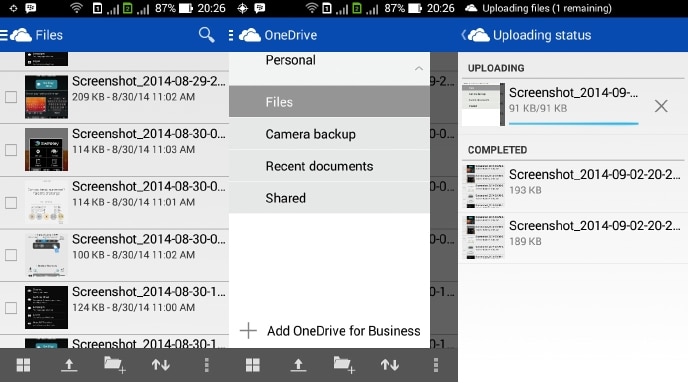The image size is (688, 383).
Task: Tap the OneDrive cloud logo next to Files
Action: coord(21,35)
